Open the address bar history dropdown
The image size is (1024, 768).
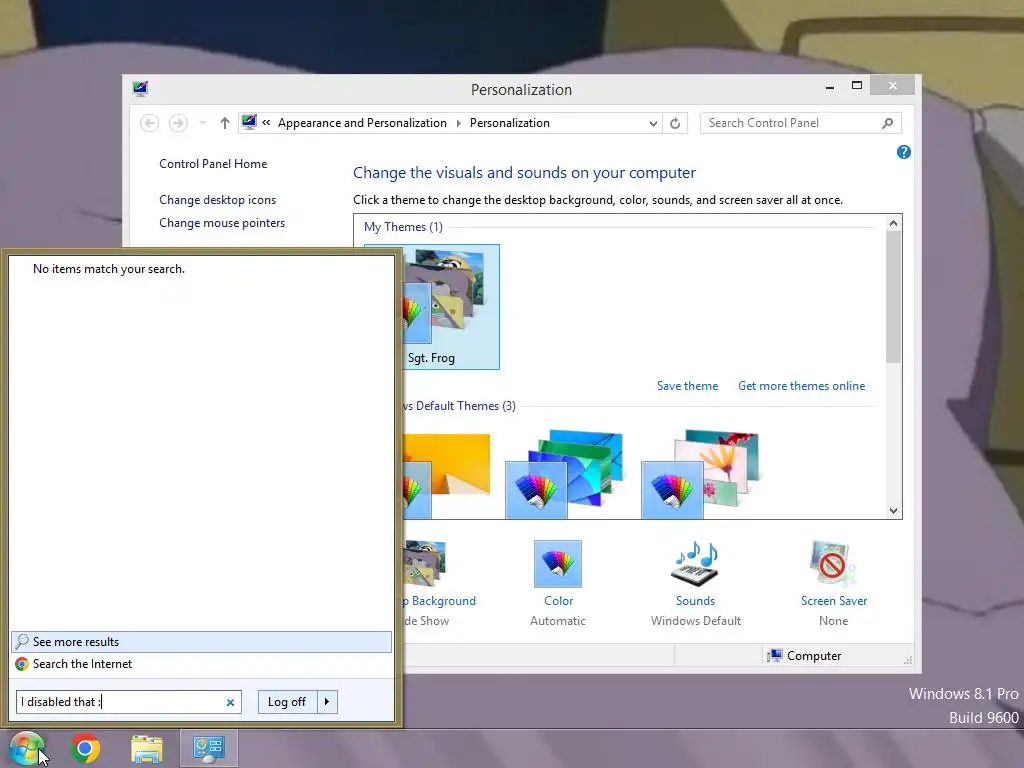(653, 123)
